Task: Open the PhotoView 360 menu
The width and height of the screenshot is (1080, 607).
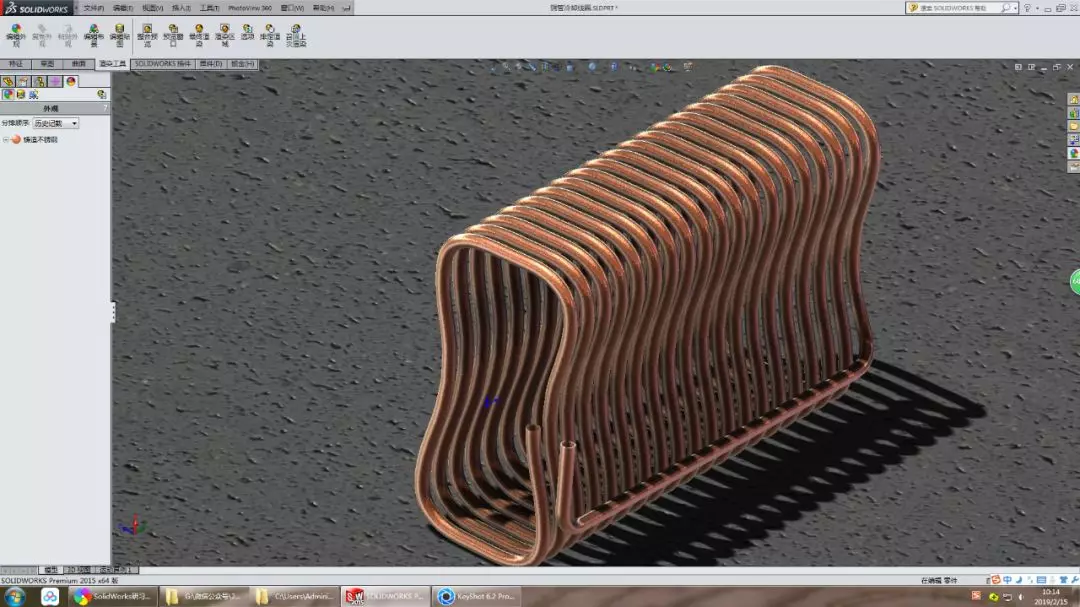Action: [250, 8]
